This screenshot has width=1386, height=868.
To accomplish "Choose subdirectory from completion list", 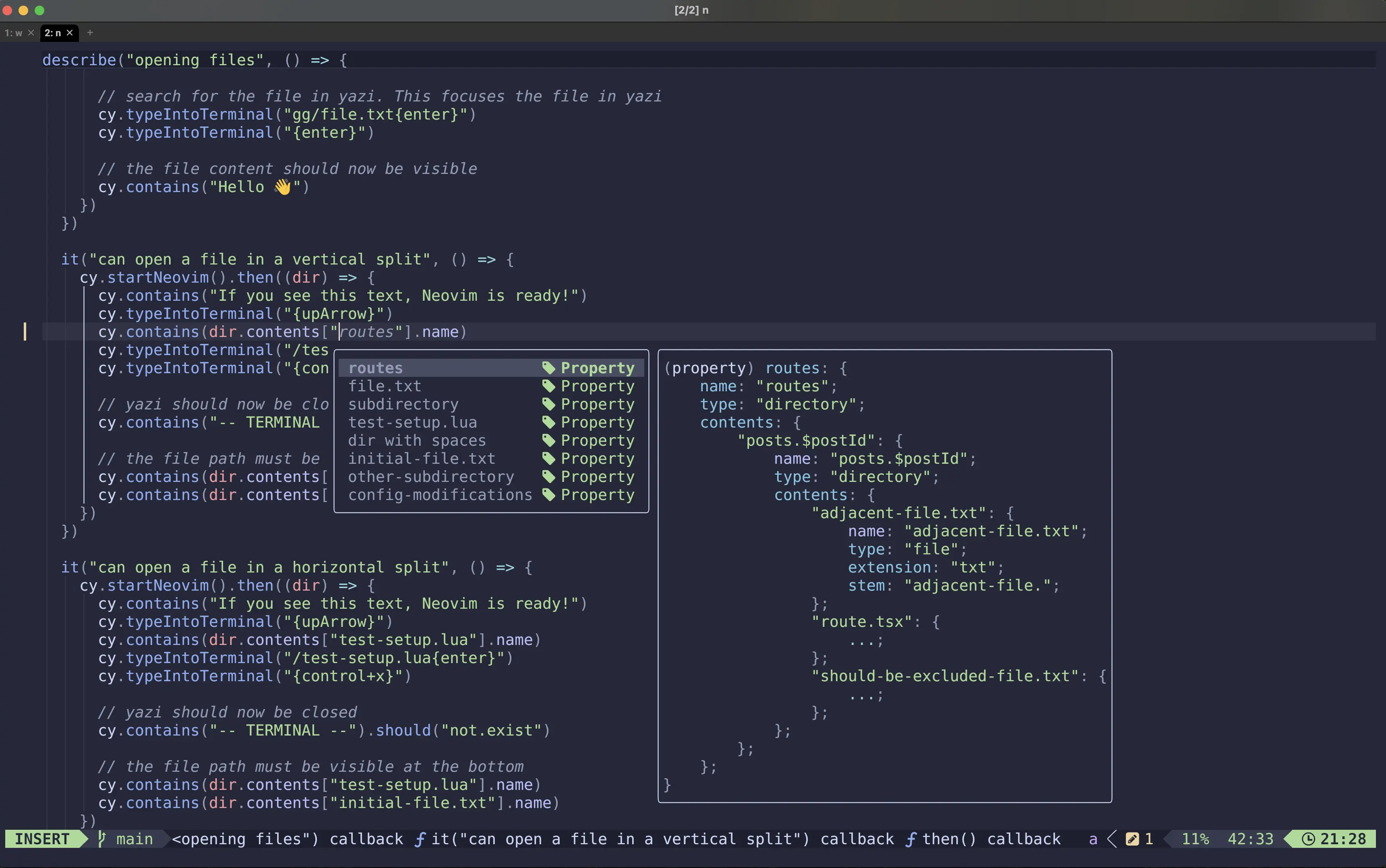I will click(x=403, y=404).
